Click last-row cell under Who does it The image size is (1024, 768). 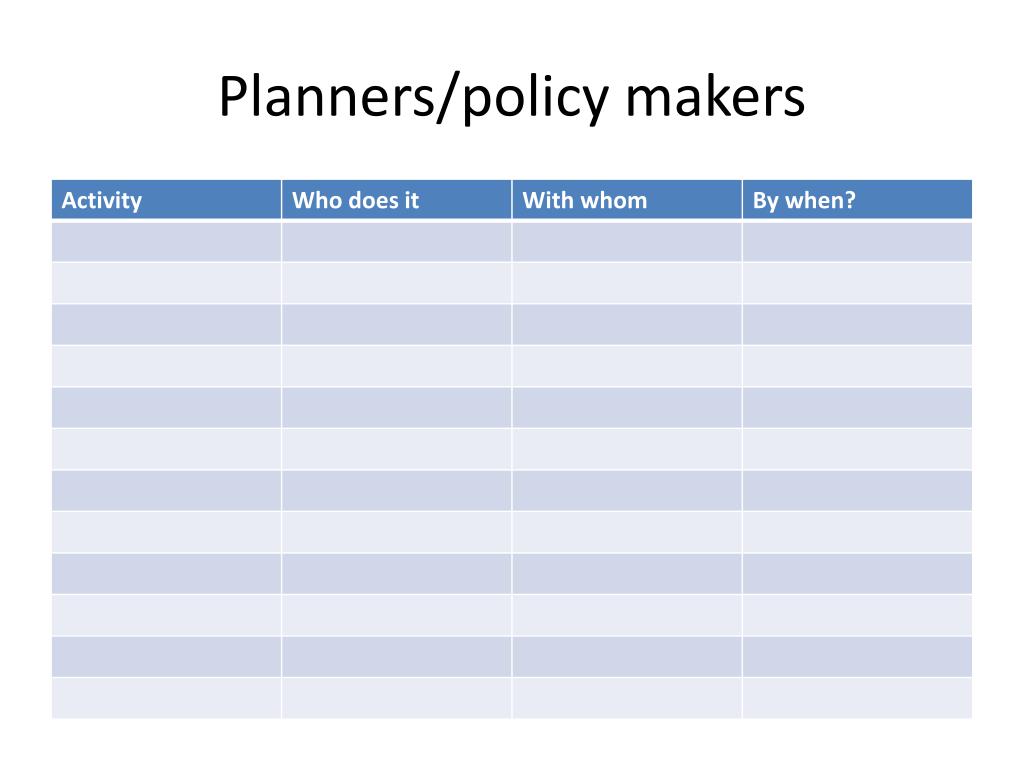(x=396, y=698)
